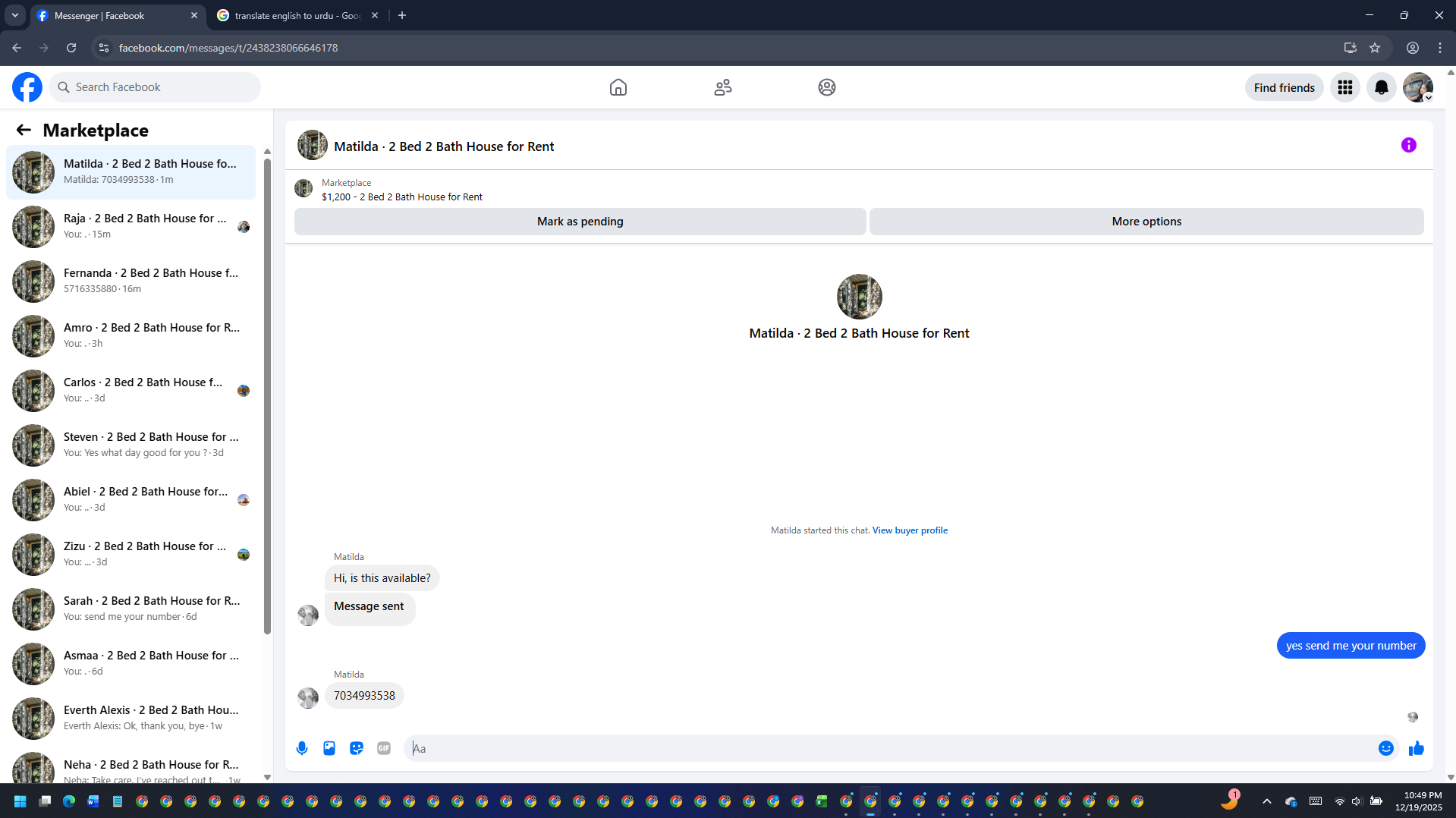The image size is (1456, 818).
Task: Show hidden system tray icons
Action: [x=1267, y=801]
